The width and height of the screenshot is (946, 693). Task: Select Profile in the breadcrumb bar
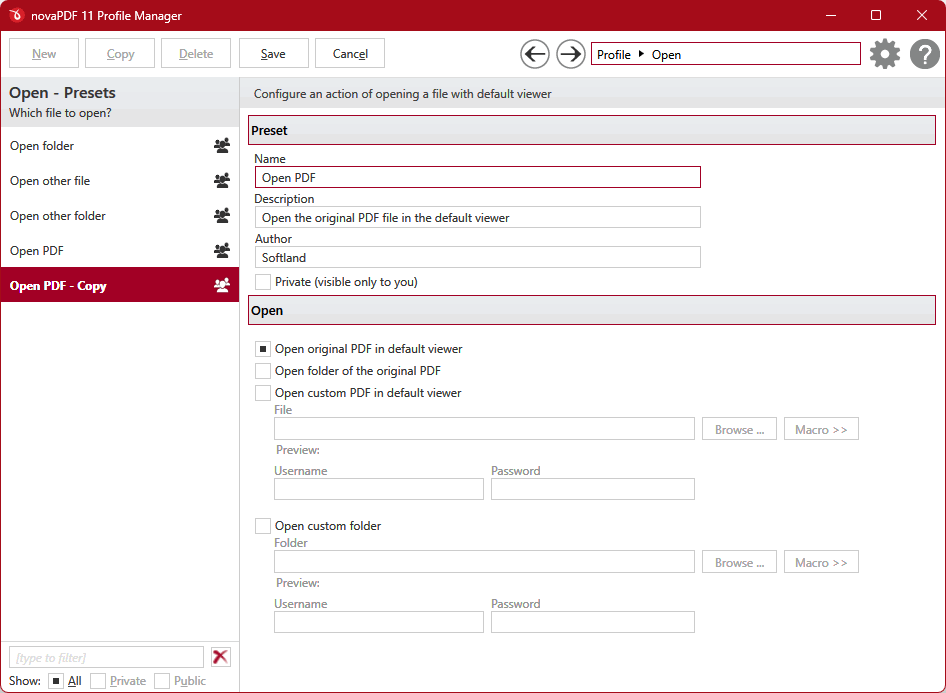tap(613, 54)
